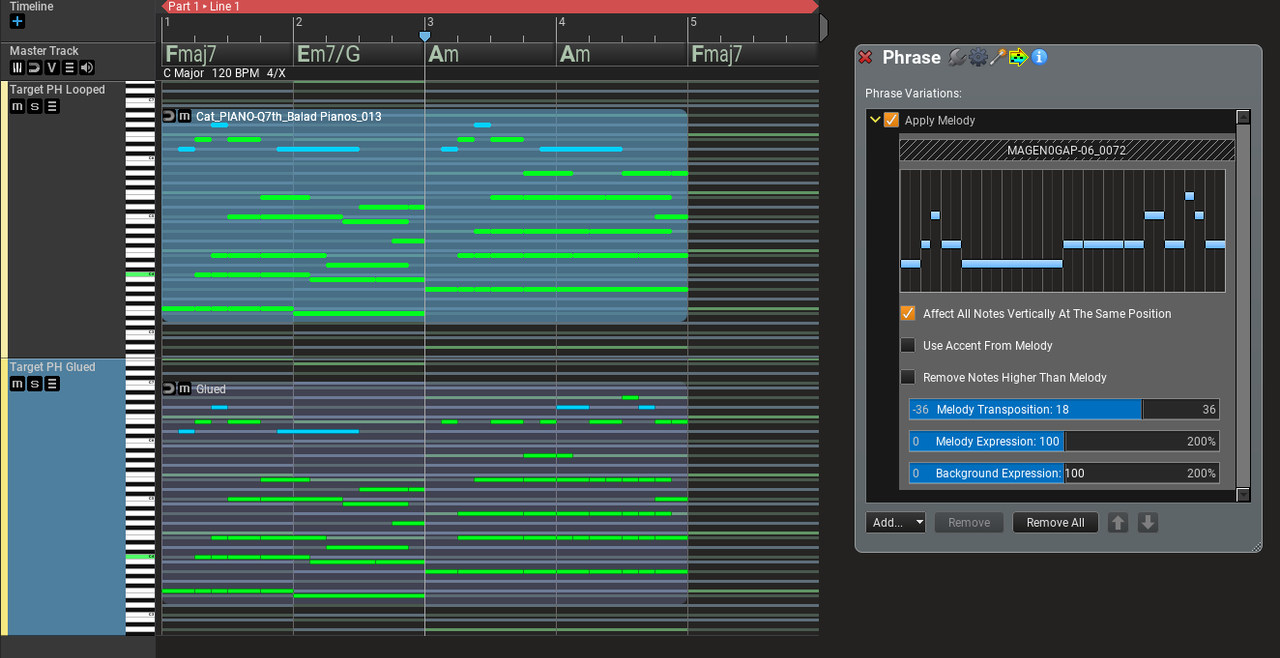Click the variations list scroll-down arrow
The height and width of the screenshot is (658, 1280).
[1243, 494]
